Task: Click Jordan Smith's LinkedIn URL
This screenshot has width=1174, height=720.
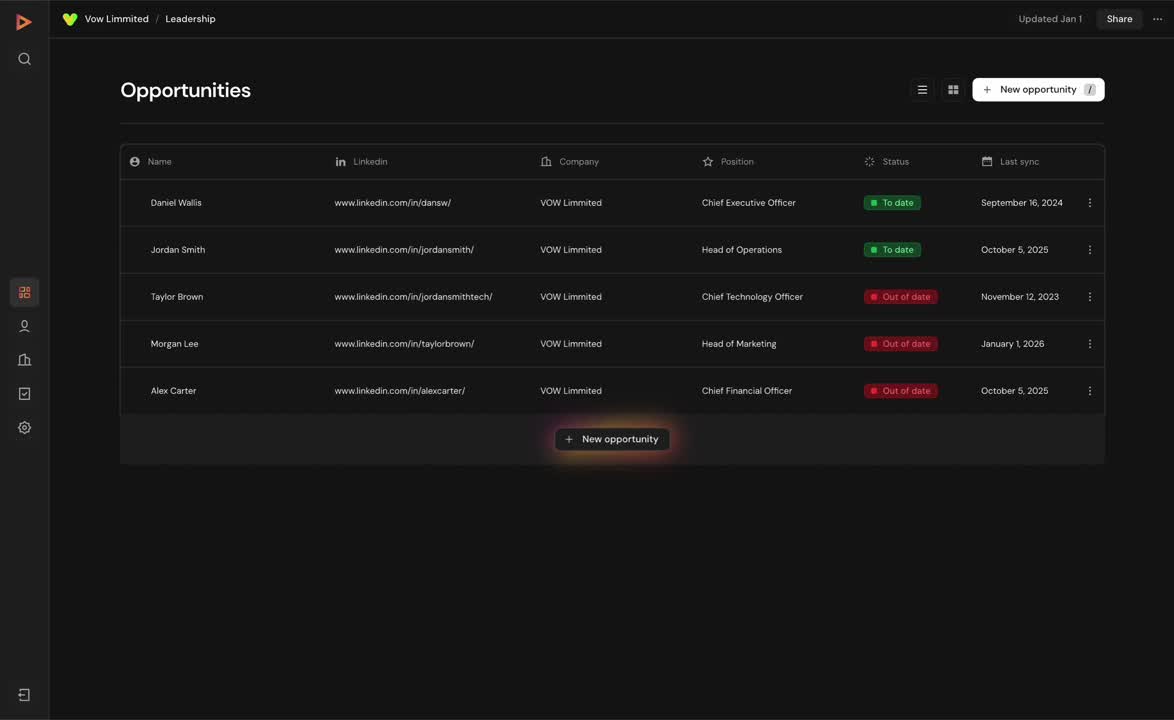Action: click(404, 249)
